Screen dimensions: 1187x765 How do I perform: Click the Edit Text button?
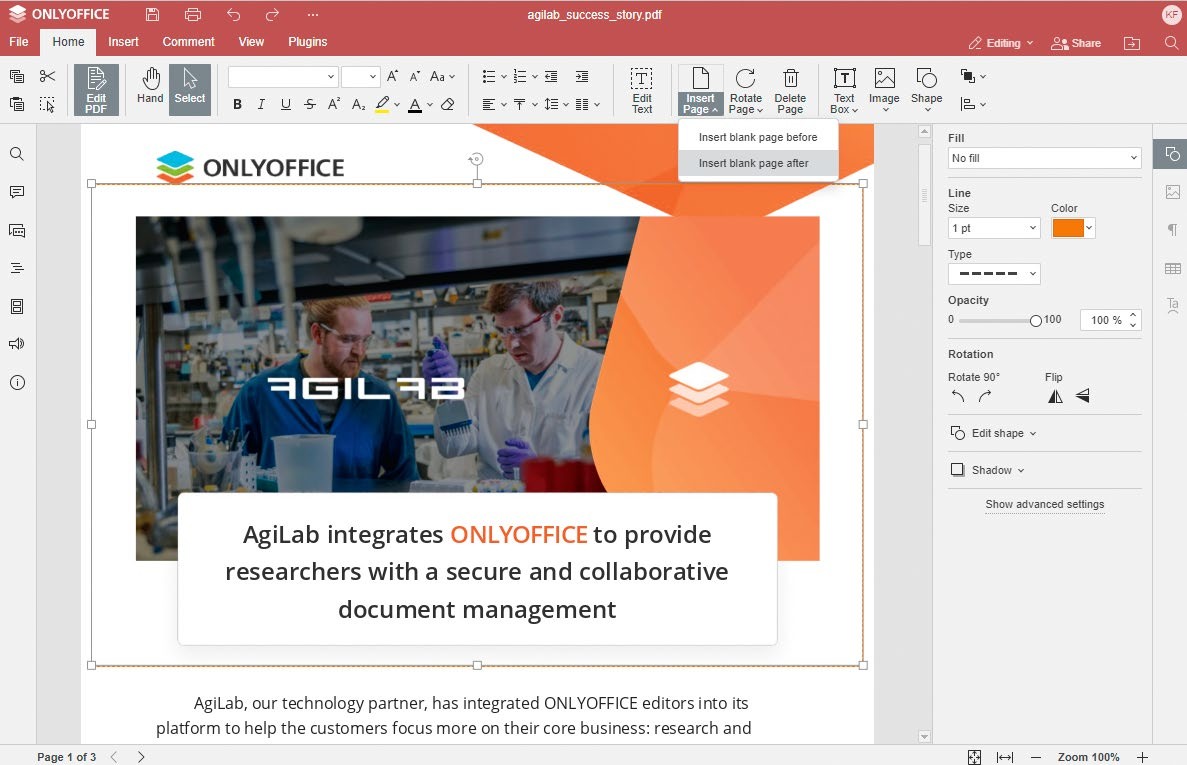point(642,90)
